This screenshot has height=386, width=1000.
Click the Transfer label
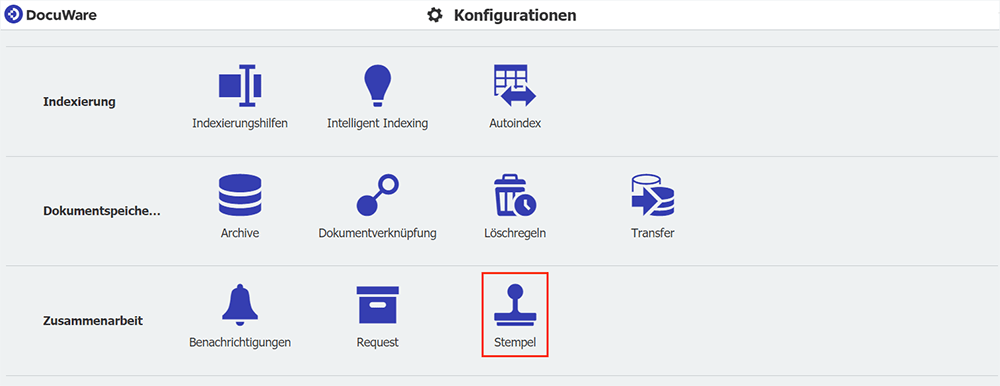(x=652, y=233)
